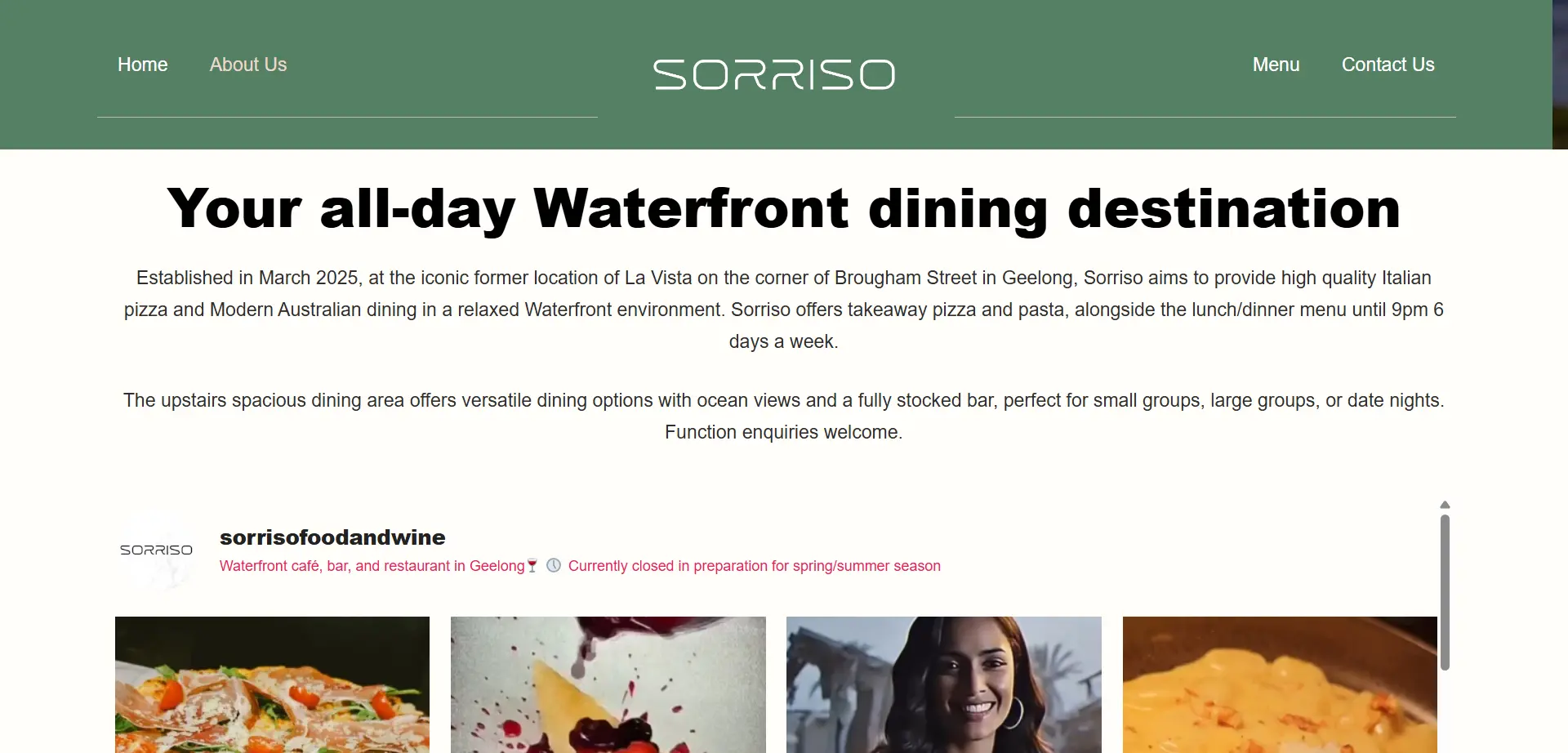Image resolution: width=1568 pixels, height=753 pixels.
Task: Open the orange pasta dish thumbnail
Action: [x=1280, y=684]
